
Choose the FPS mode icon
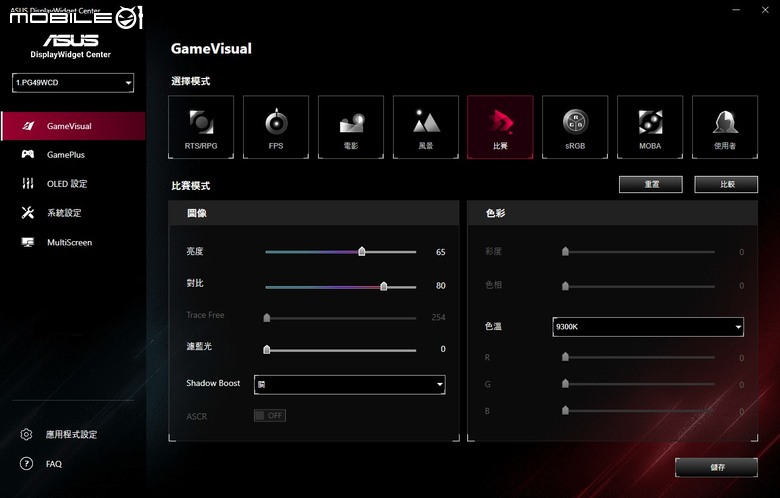pos(276,127)
